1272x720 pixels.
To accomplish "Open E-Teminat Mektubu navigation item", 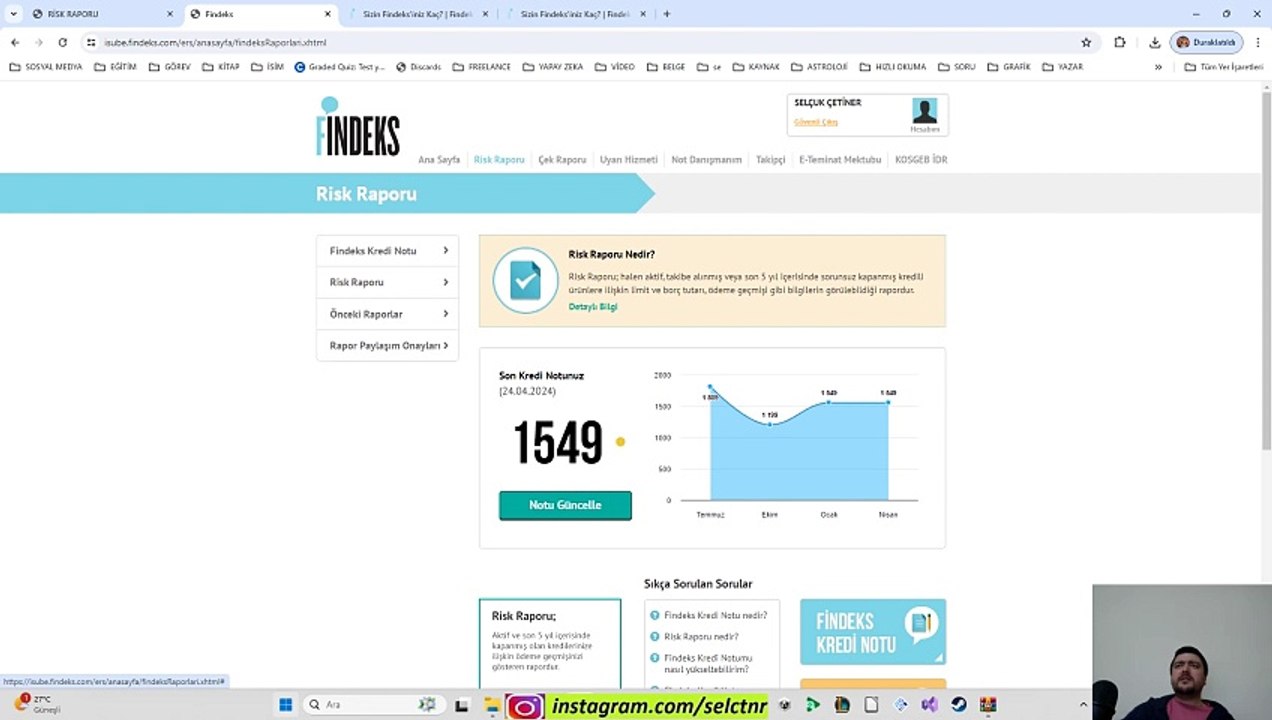I will 840,160.
